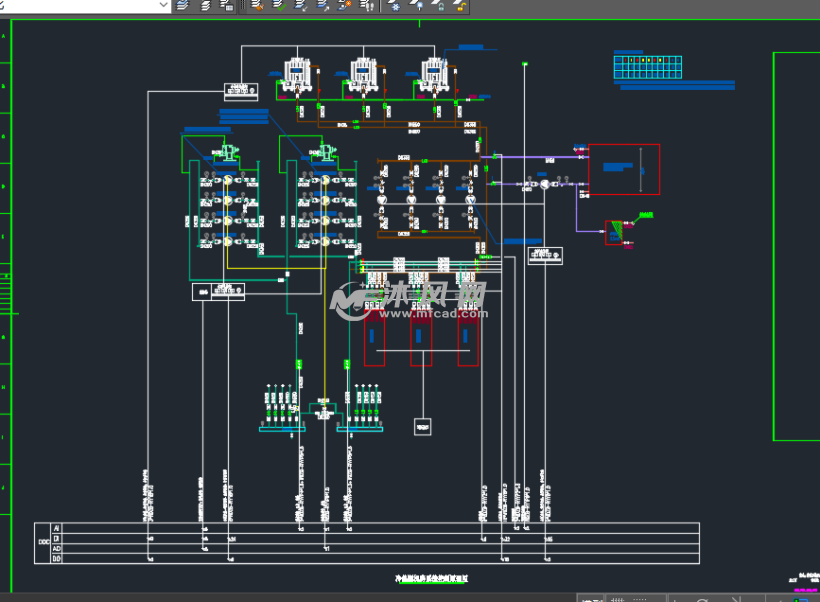Click the red rectangle water tank symbol
820x602 pixels.
coord(623,169)
